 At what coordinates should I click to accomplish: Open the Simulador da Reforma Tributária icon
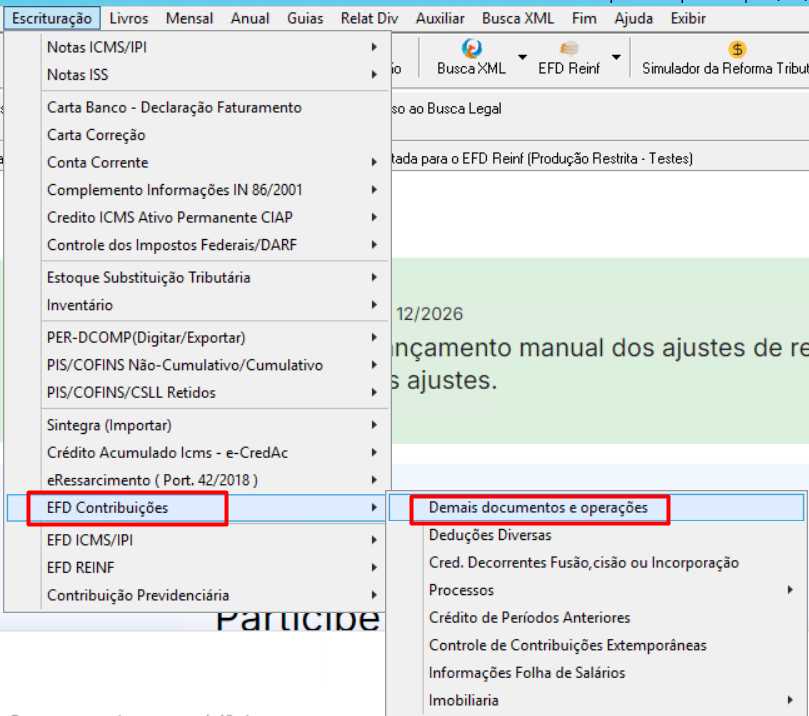[737, 49]
